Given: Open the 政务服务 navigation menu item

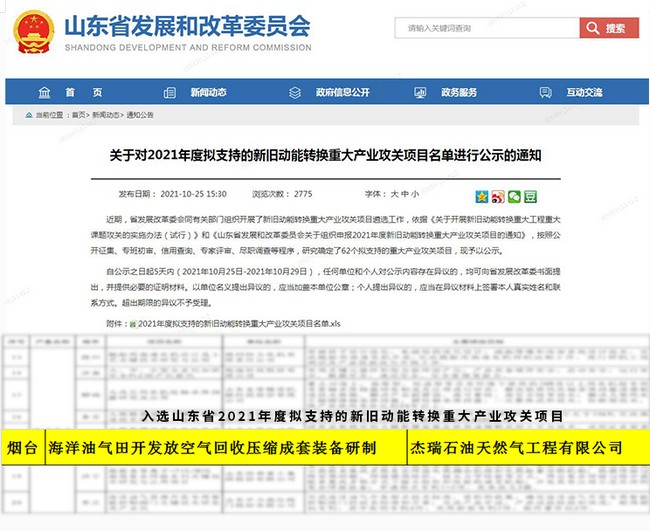Looking at the screenshot, I should click(x=459, y=92).
